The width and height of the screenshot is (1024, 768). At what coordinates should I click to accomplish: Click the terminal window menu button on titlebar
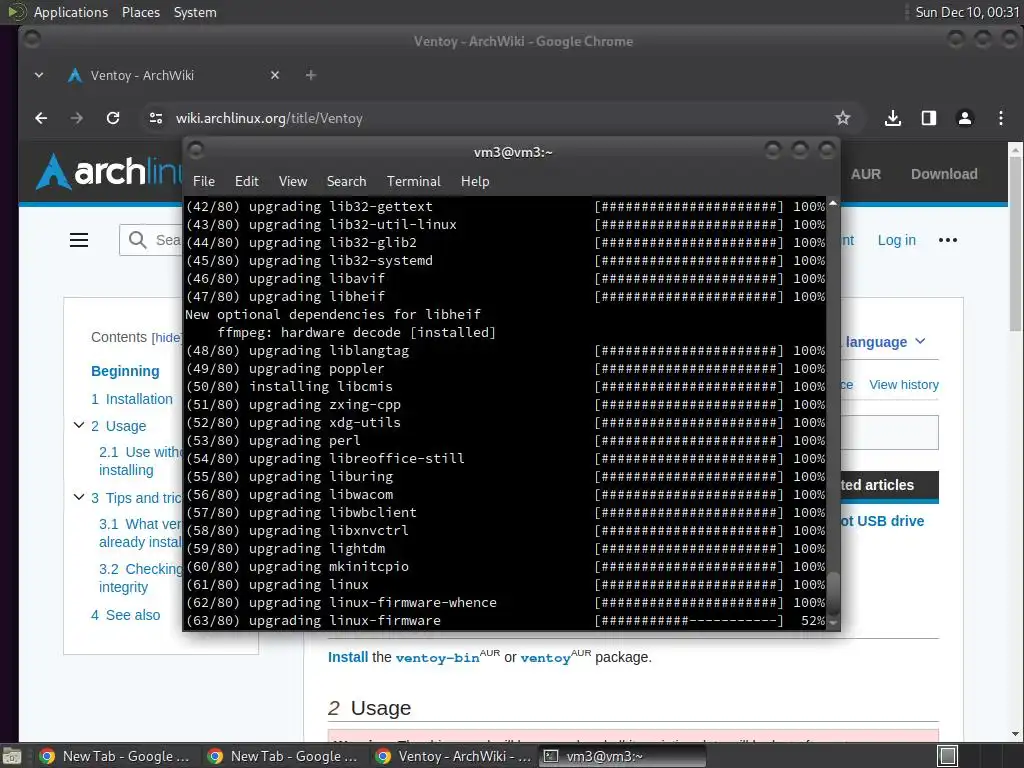coord(196,151)
